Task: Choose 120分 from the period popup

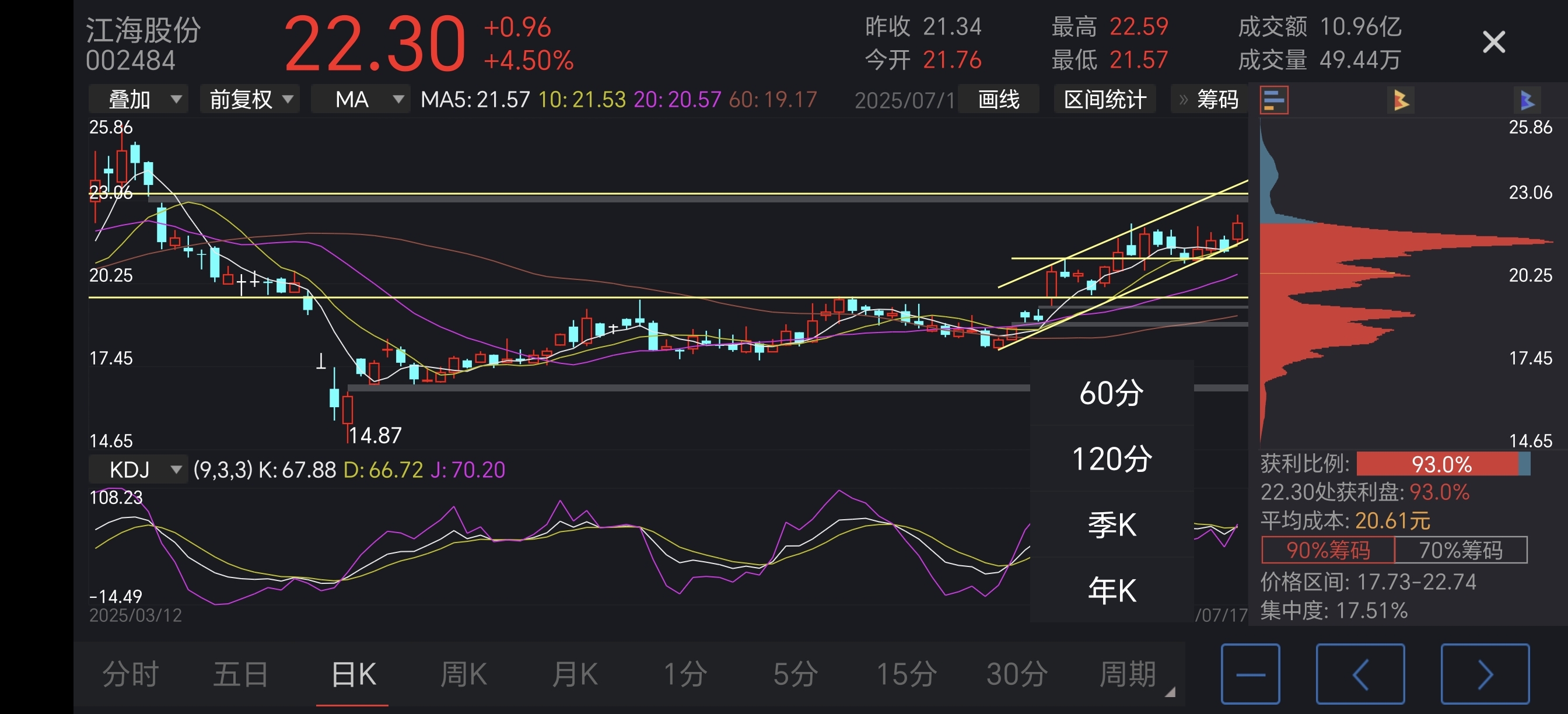Action: coord(1111,459)
